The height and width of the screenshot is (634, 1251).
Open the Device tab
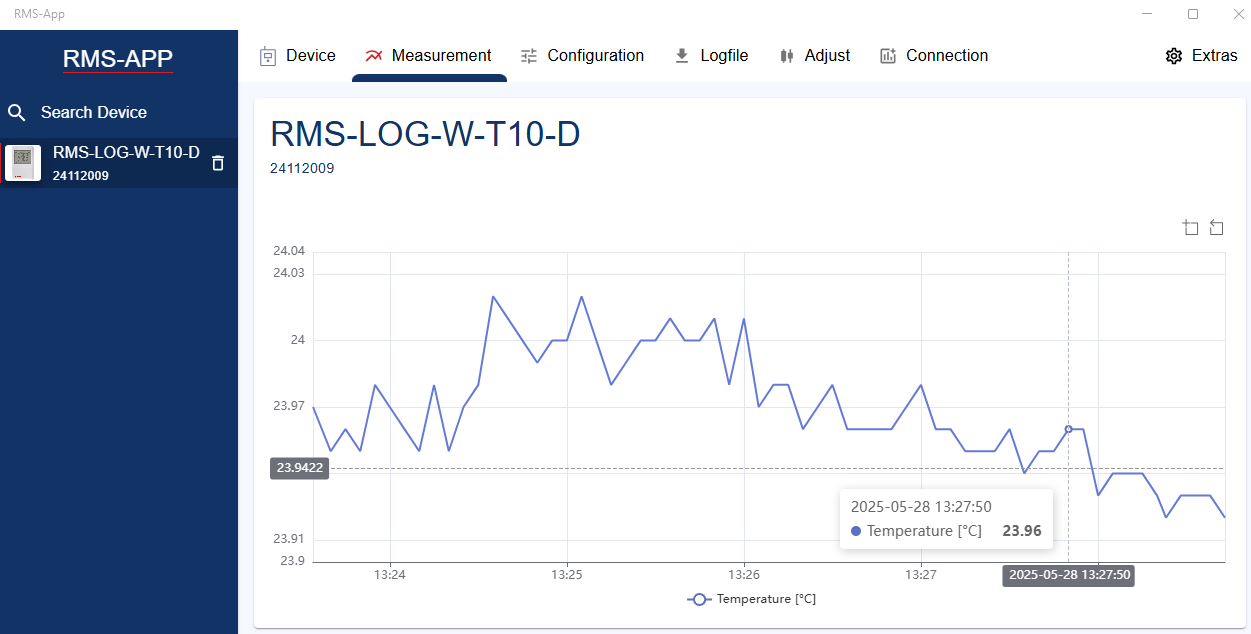pyautogui.click(x=297, y=56)
